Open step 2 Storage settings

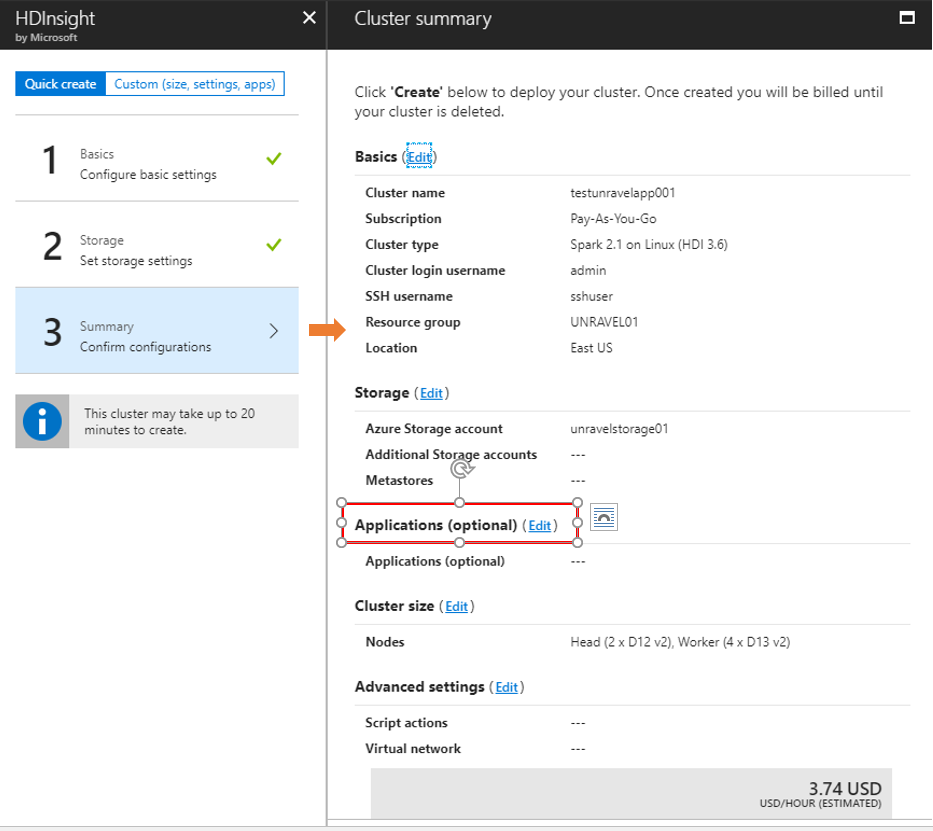coord(157,244)
